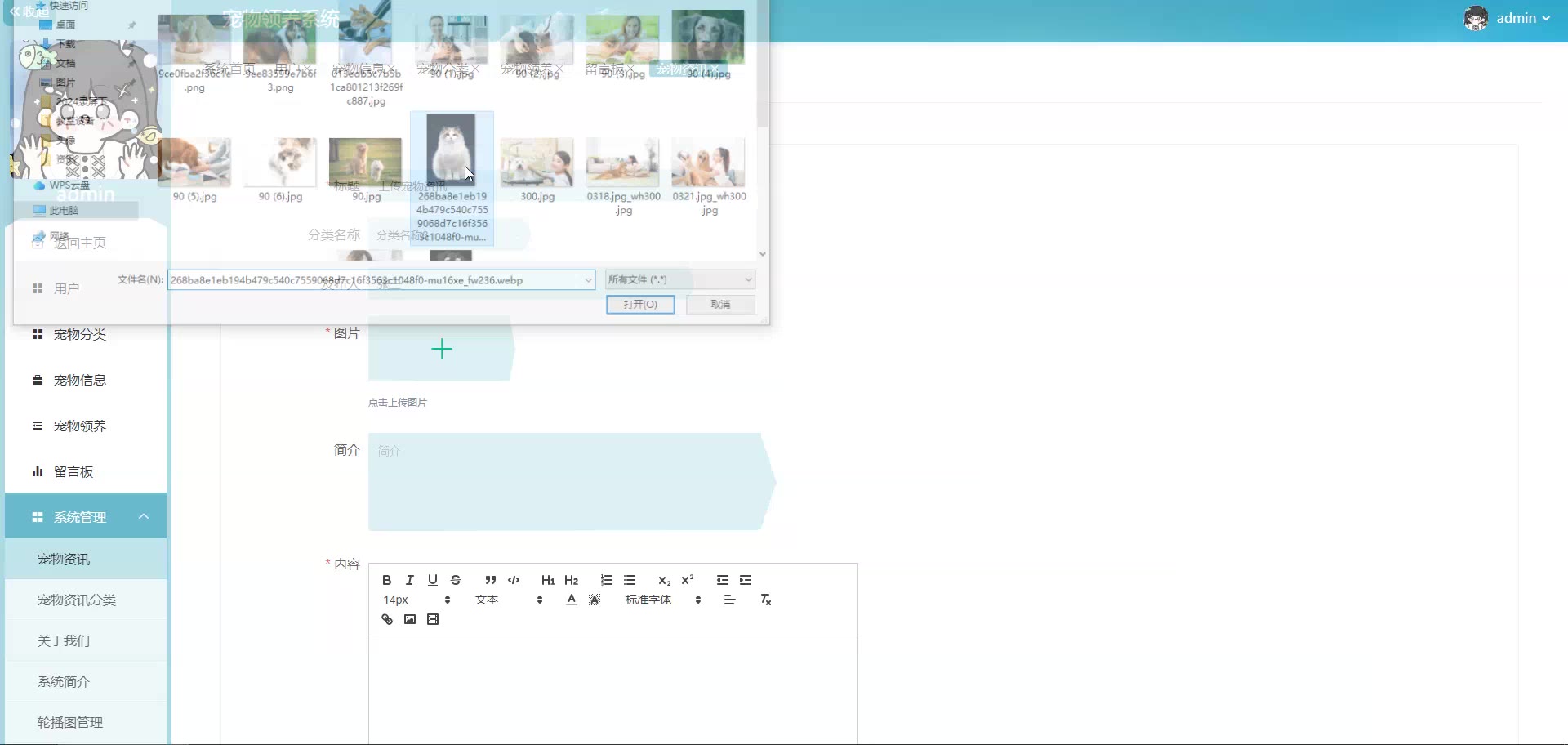Open the 宠物领养 sidebar menu
This screenshot has width=1568, height=745.
[x=86, y=426]
